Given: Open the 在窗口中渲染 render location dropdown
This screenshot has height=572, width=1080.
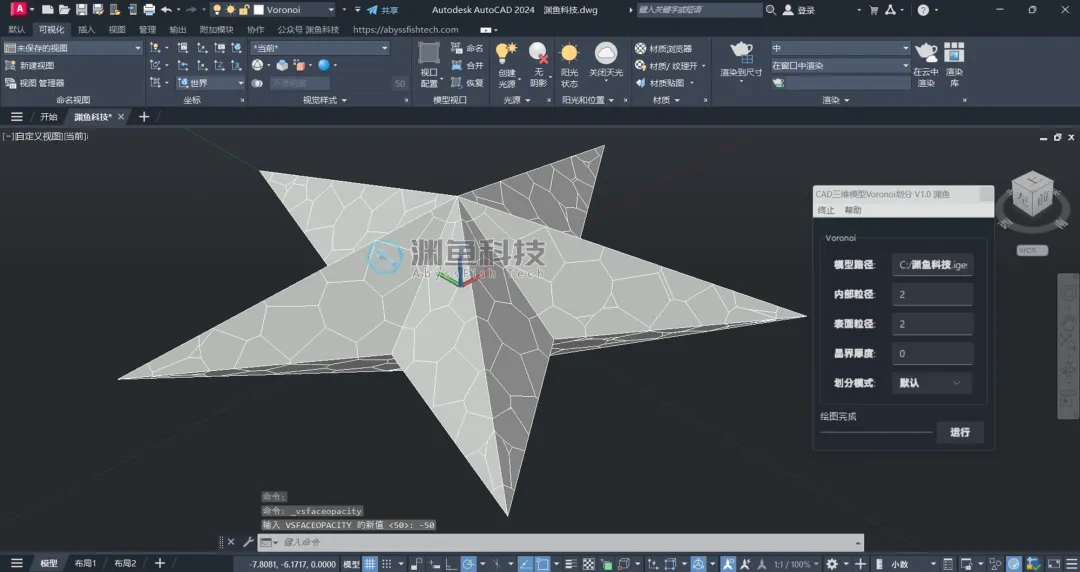Looking at the screenshot, I should [840, 65].
